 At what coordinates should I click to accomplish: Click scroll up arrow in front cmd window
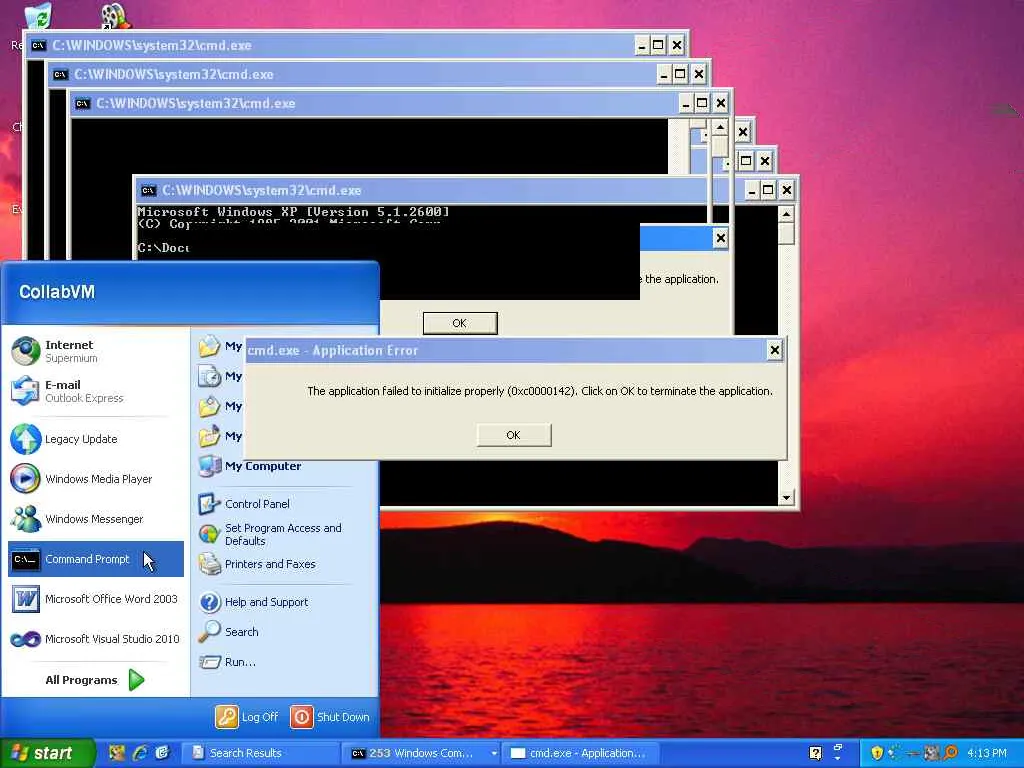click(x=786, y=214)
